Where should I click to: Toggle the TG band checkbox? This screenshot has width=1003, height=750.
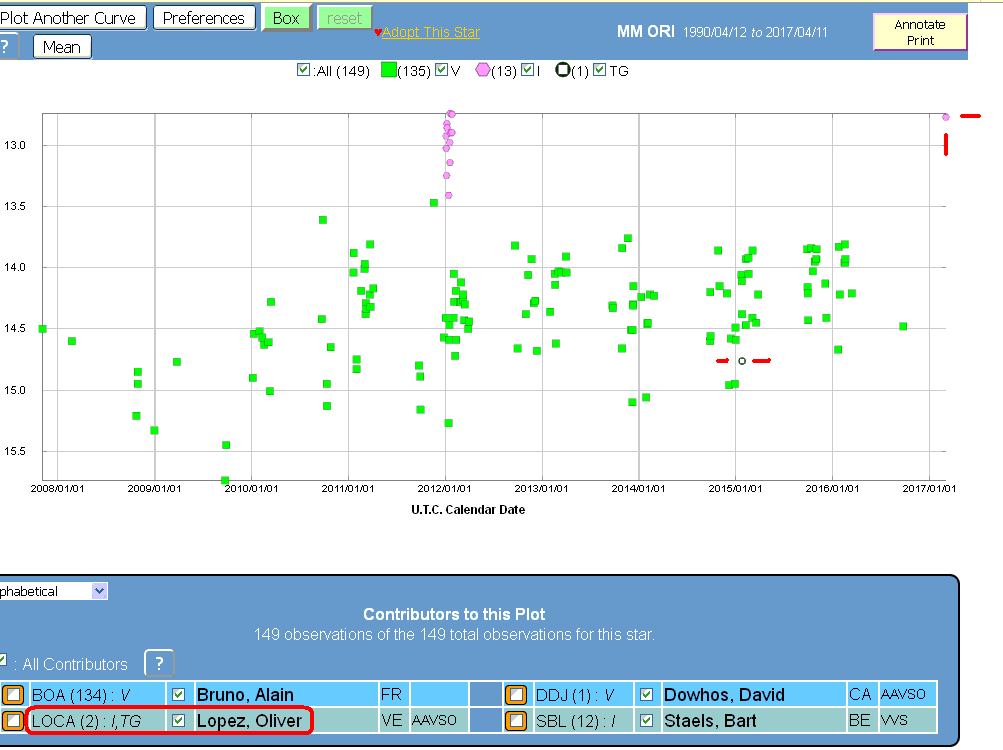[599, 71]
